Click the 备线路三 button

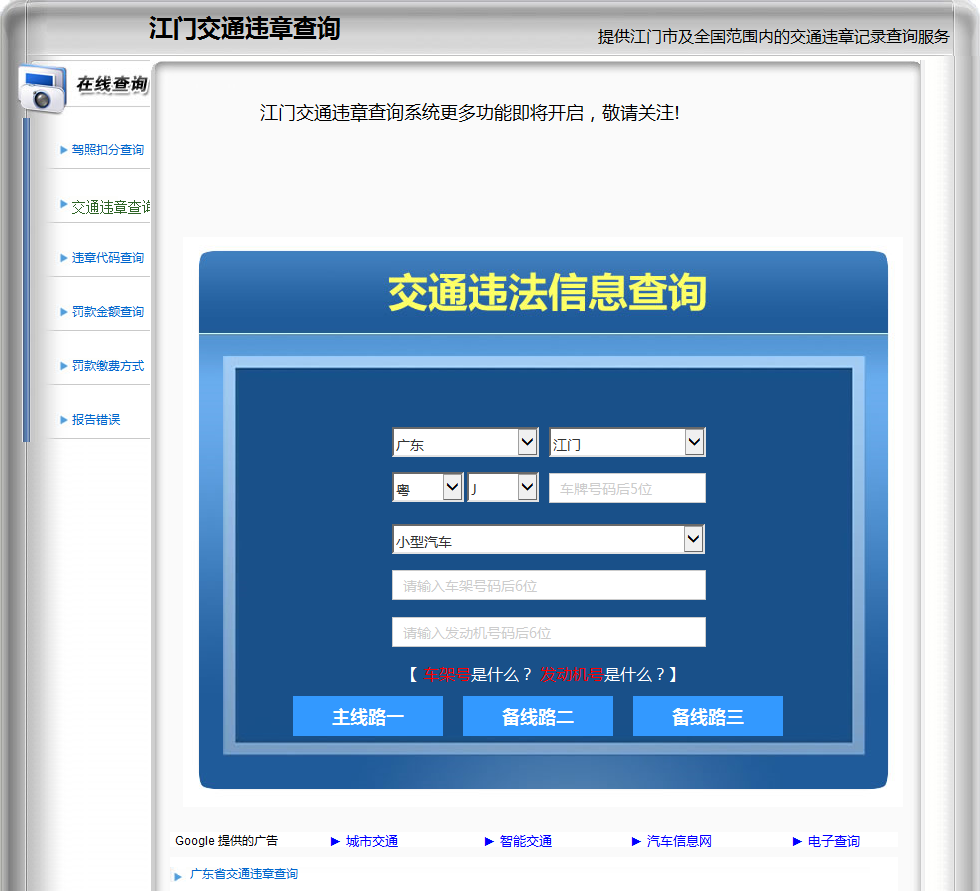(x=708, y=716)
